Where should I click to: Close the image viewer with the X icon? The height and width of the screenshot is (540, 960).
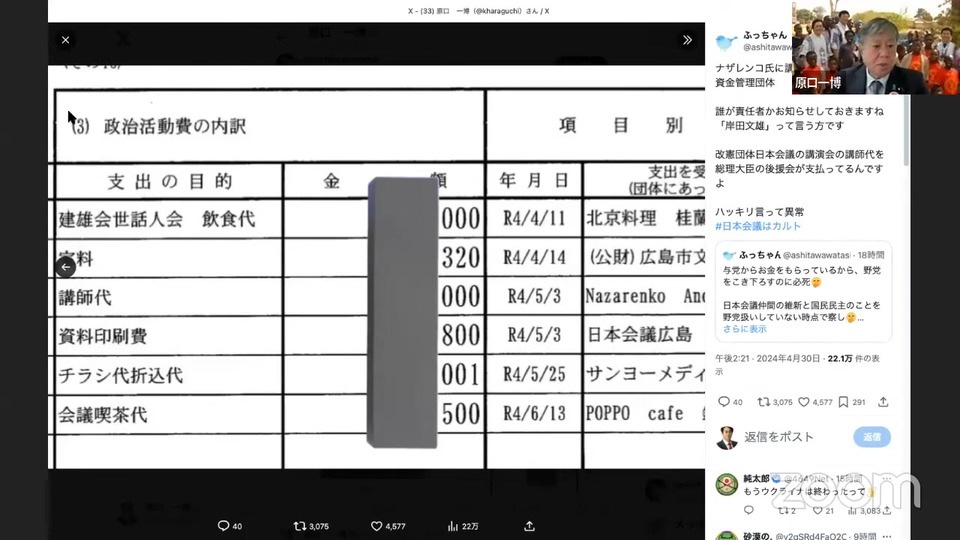point(66,40)
